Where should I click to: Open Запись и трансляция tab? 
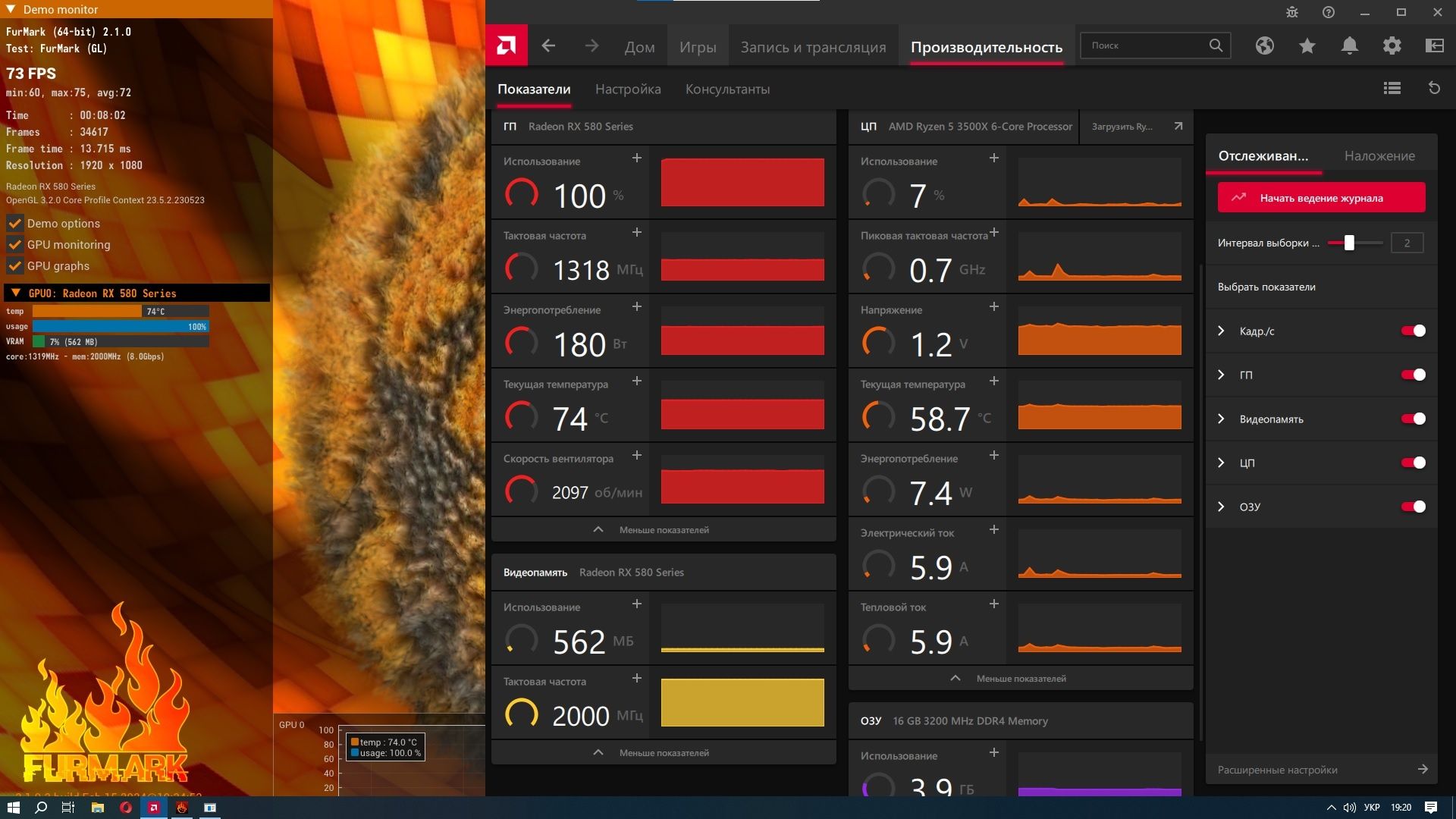813,47
